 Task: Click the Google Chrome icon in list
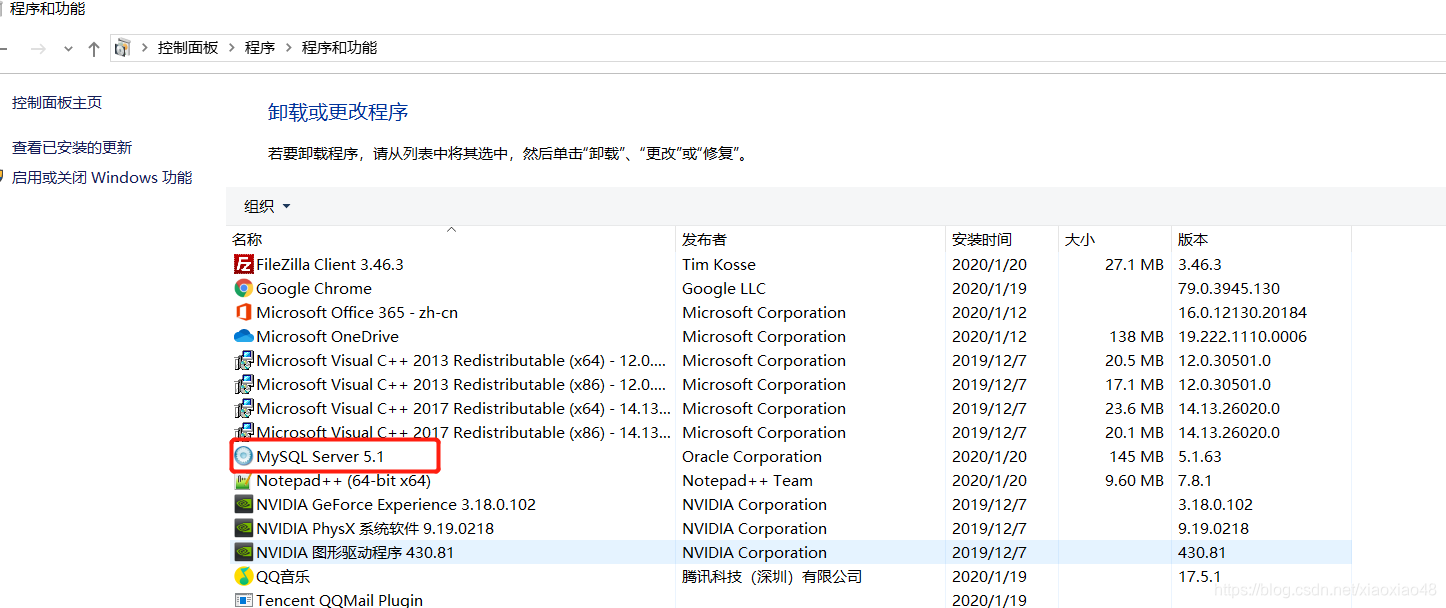coord(243,289)
